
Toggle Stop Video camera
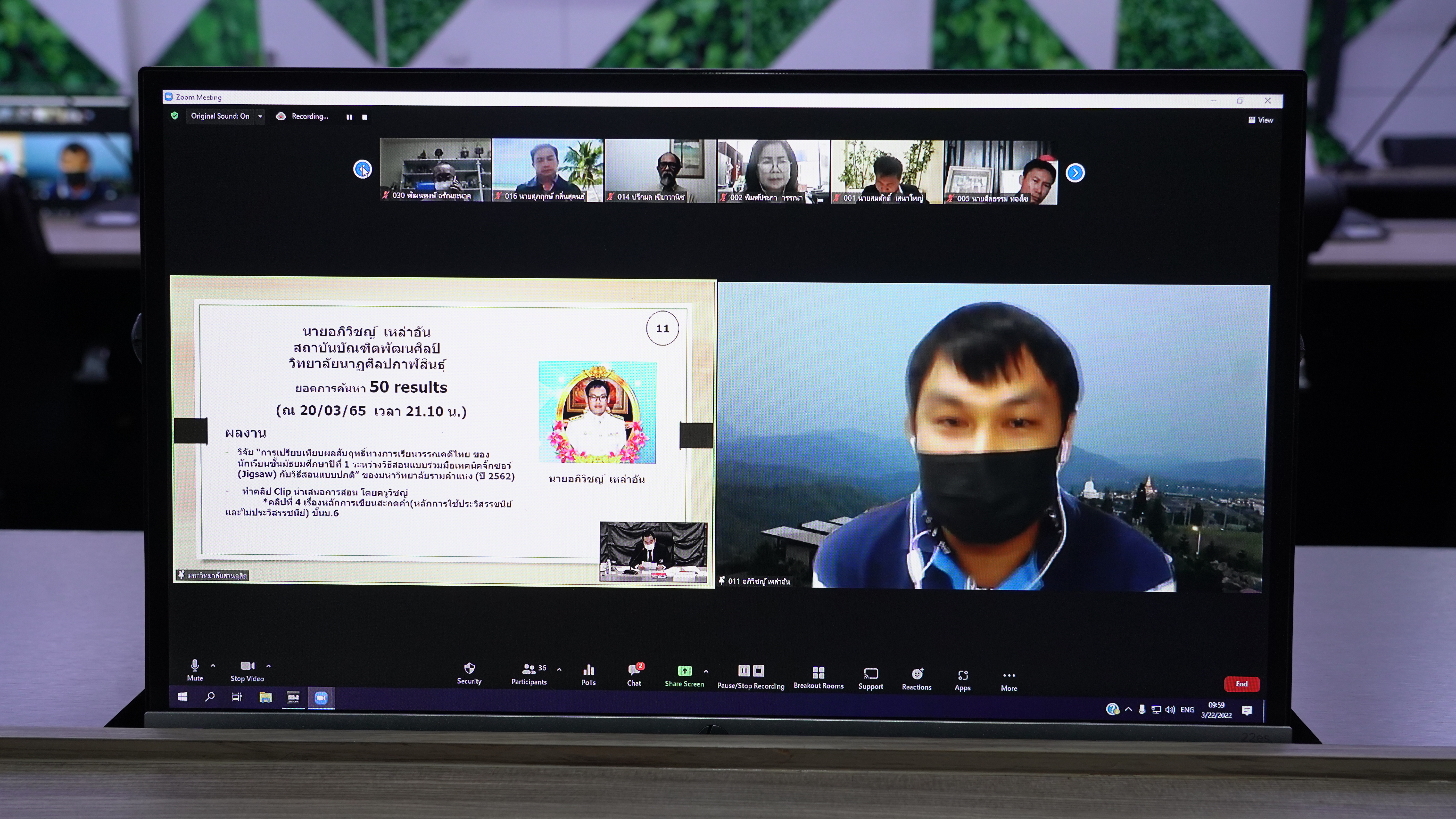pos(247,666)
